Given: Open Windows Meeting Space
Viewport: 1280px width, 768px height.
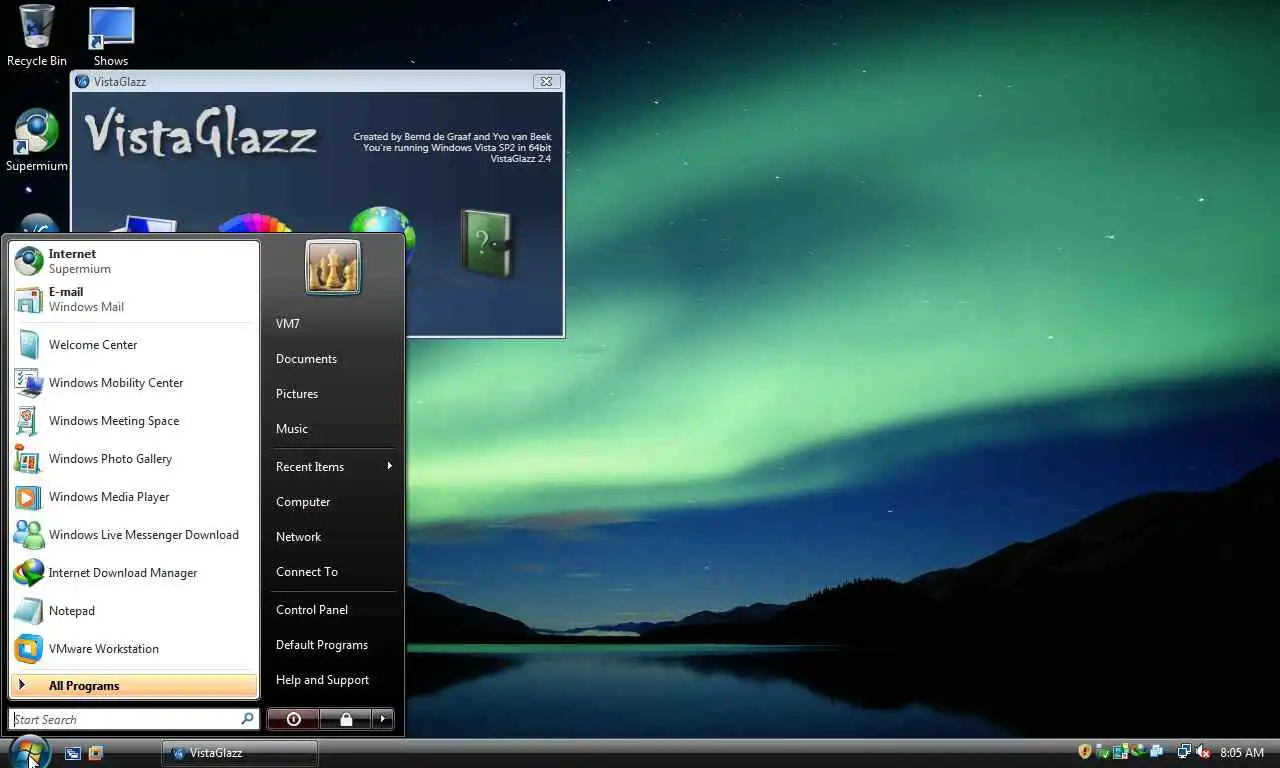Looking at the screenshot, I should tap(134, 421).
